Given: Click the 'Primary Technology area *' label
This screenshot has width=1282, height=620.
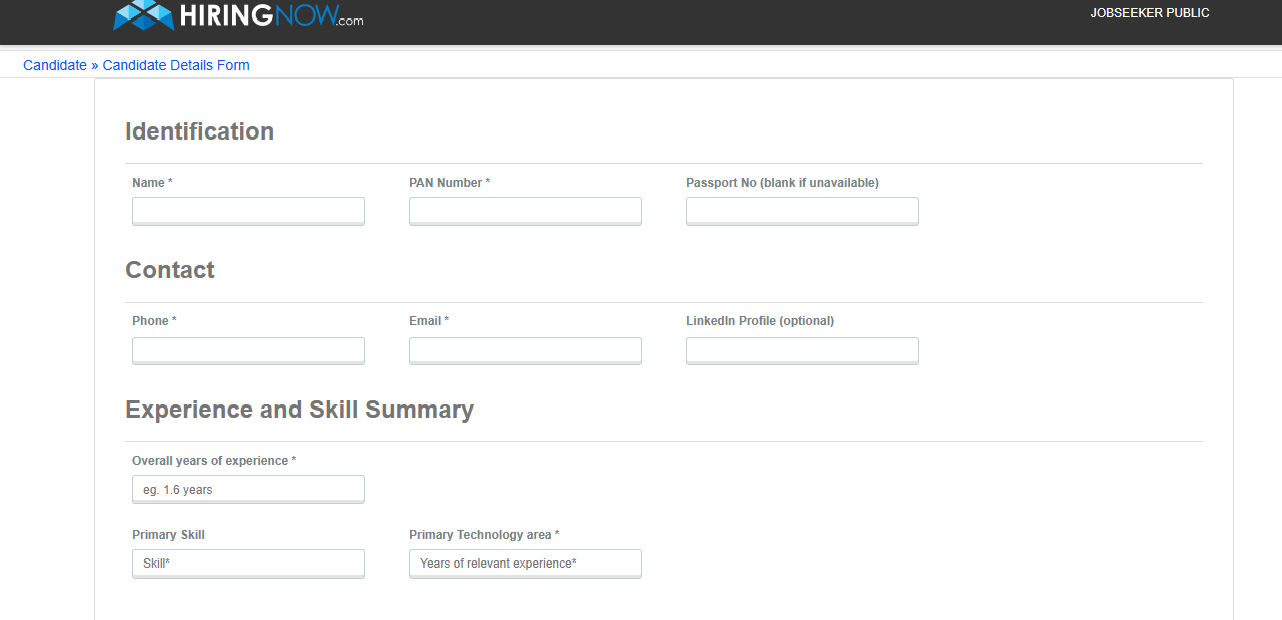Looking at the screenshot, I should point(484,535).
